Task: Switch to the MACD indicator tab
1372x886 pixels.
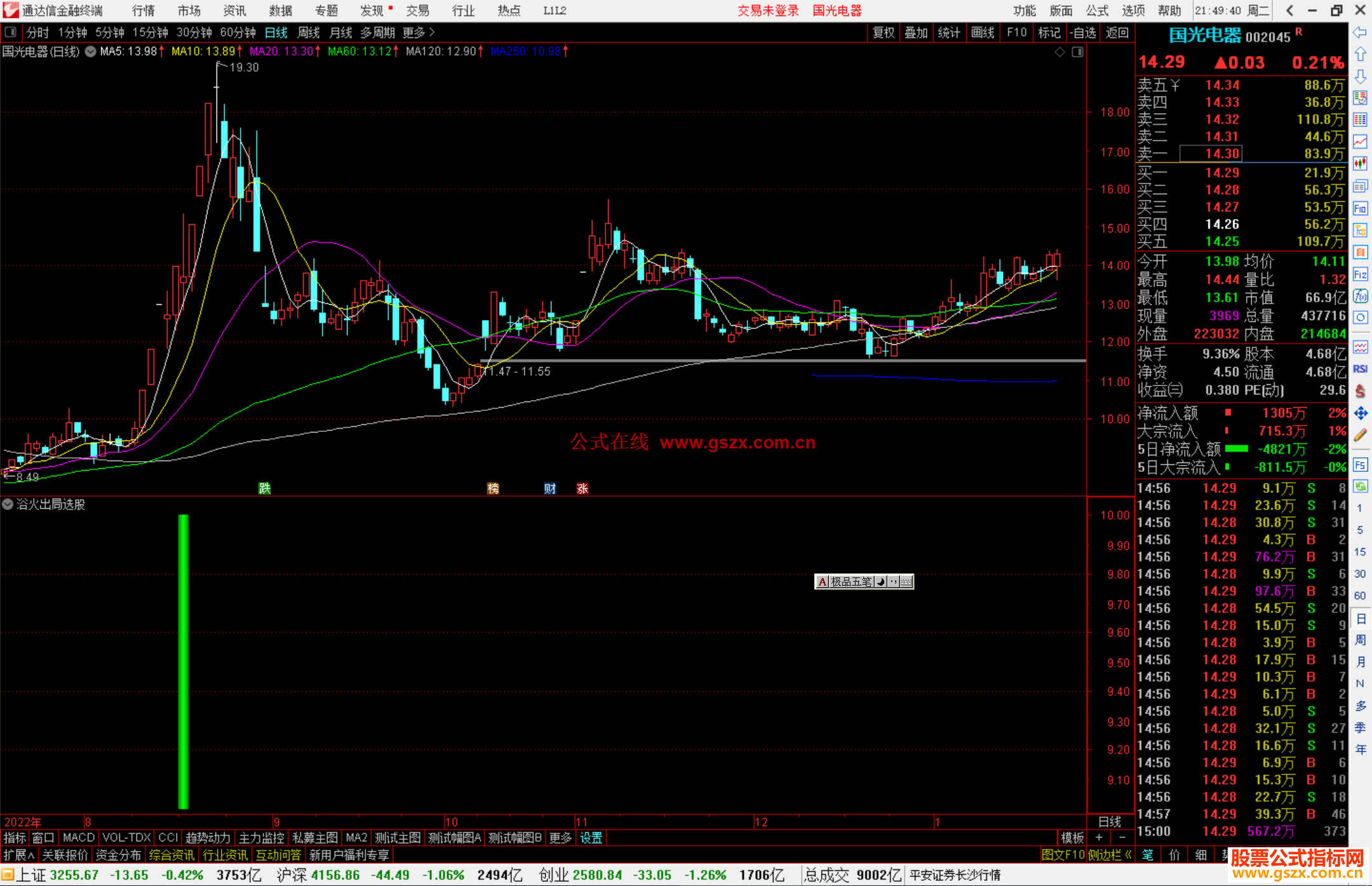Action: coord(78,838)
